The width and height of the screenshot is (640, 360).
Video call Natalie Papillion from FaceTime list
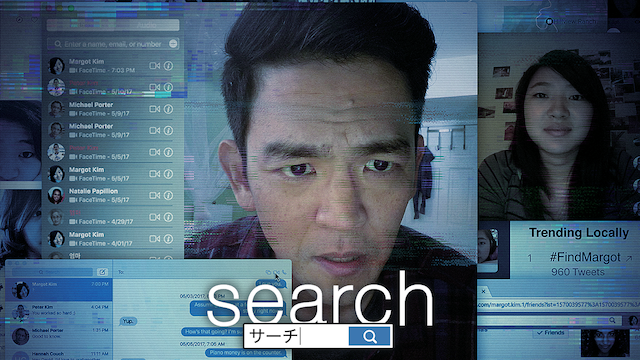154,196
